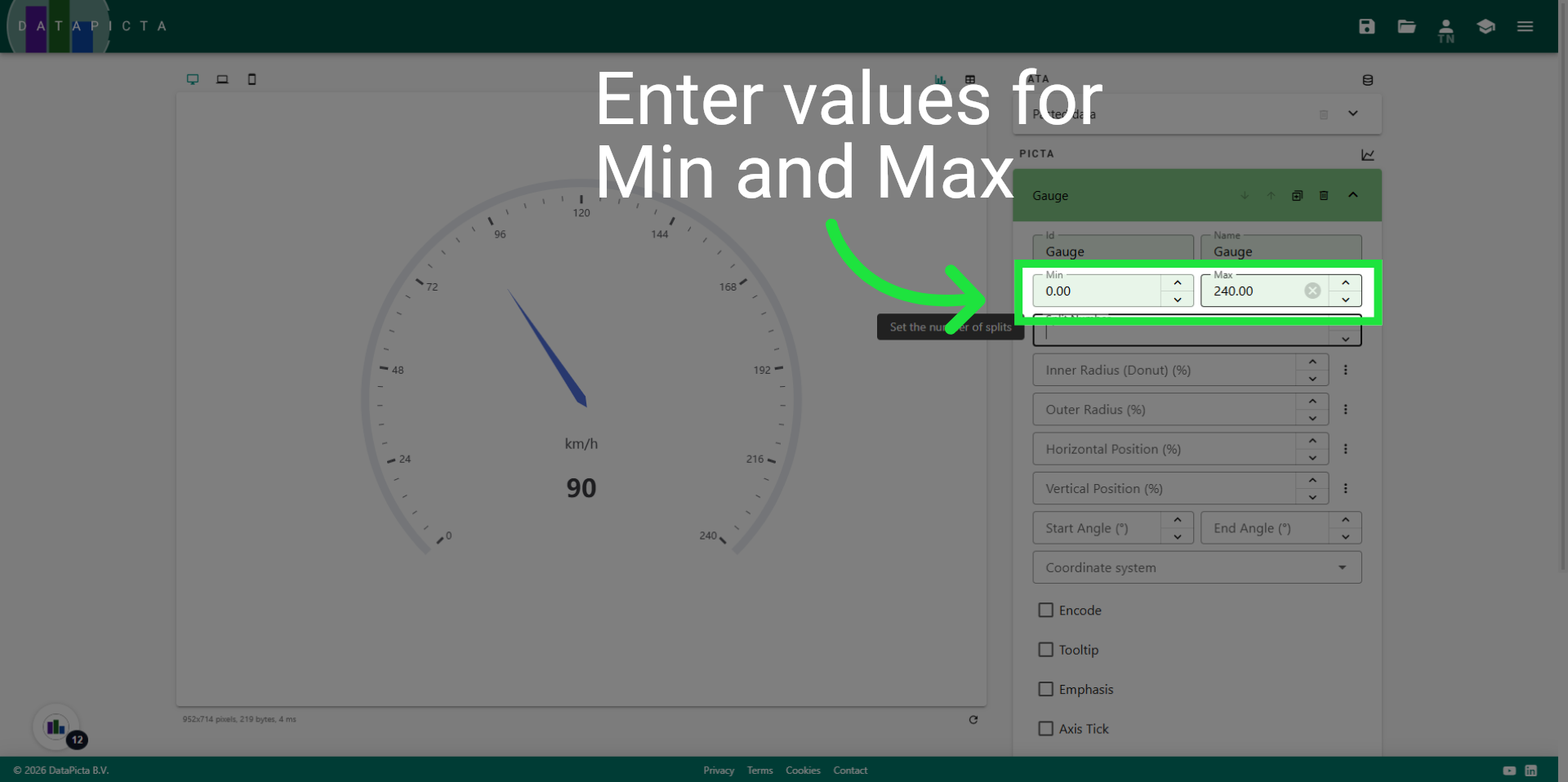Open options menu for Outer Radius

click(x=1346, y=409)
